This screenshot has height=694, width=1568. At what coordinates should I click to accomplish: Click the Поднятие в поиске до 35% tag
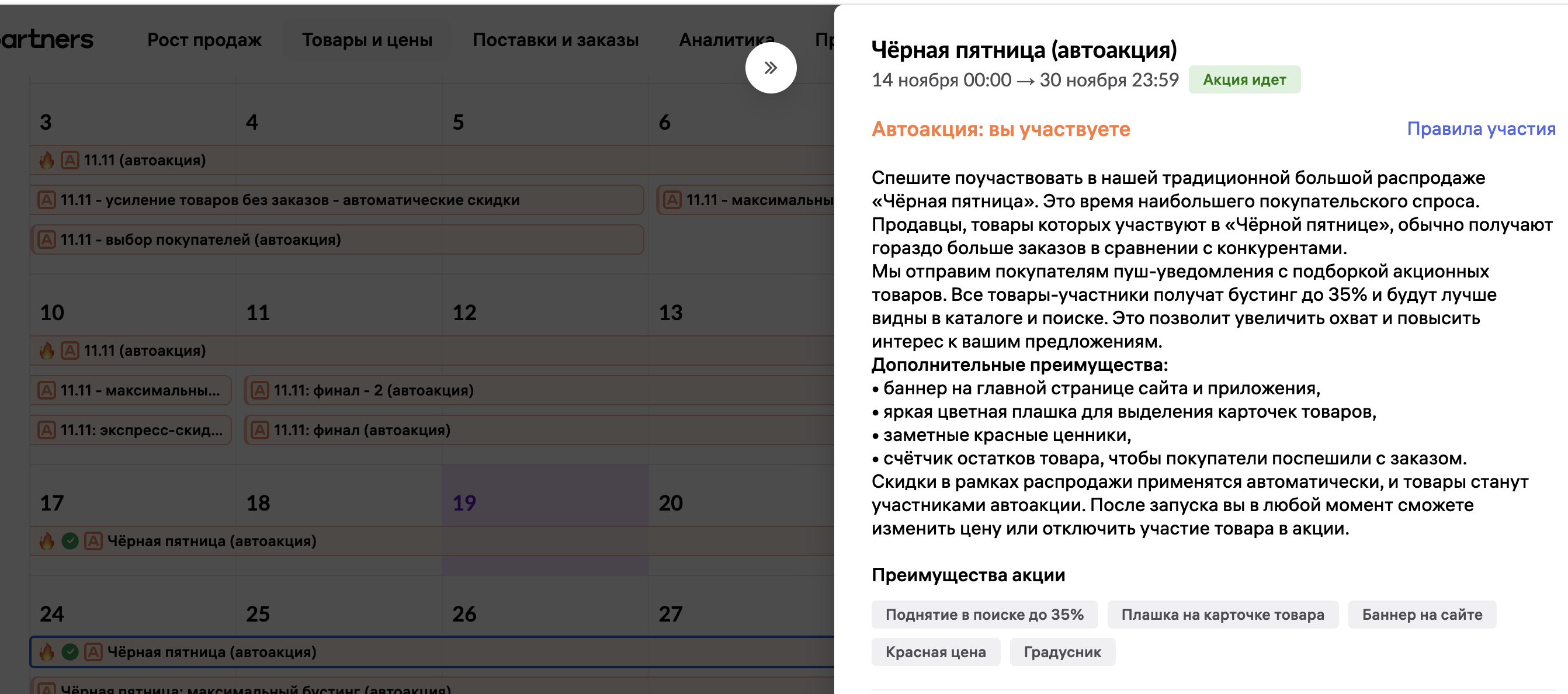(x=984, y=614)
